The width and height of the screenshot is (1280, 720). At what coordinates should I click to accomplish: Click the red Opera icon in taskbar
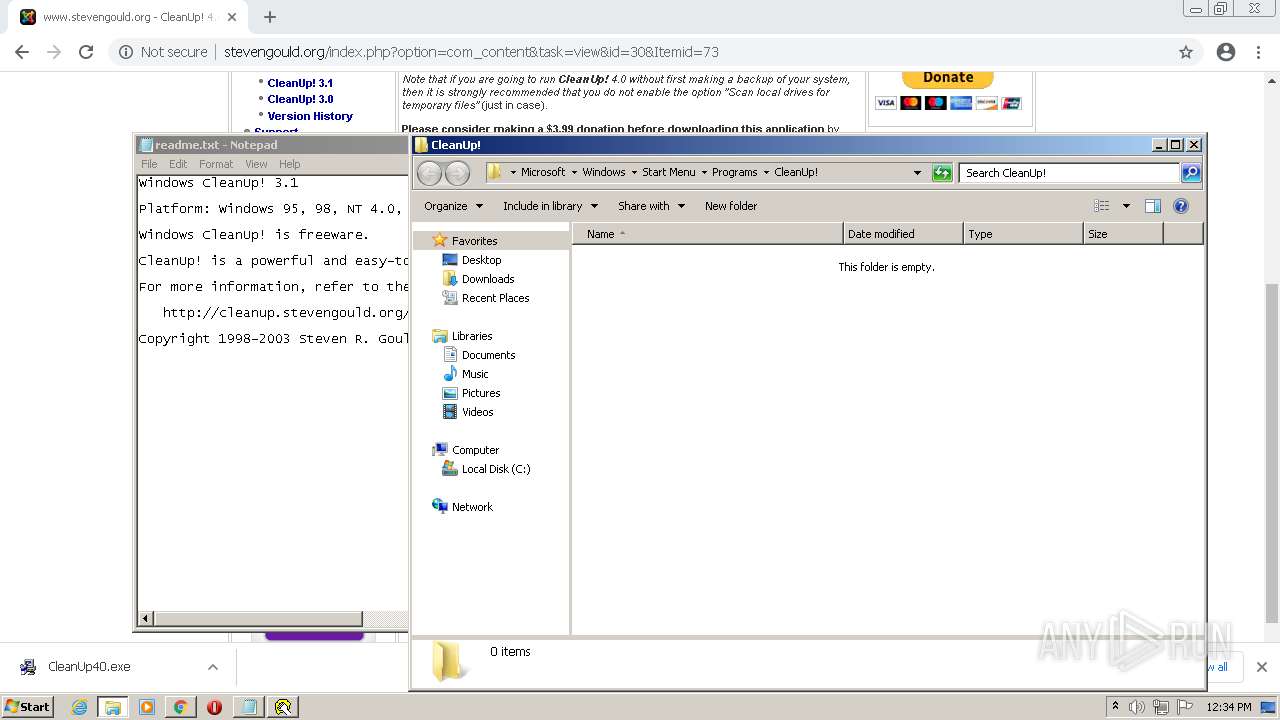214,707
